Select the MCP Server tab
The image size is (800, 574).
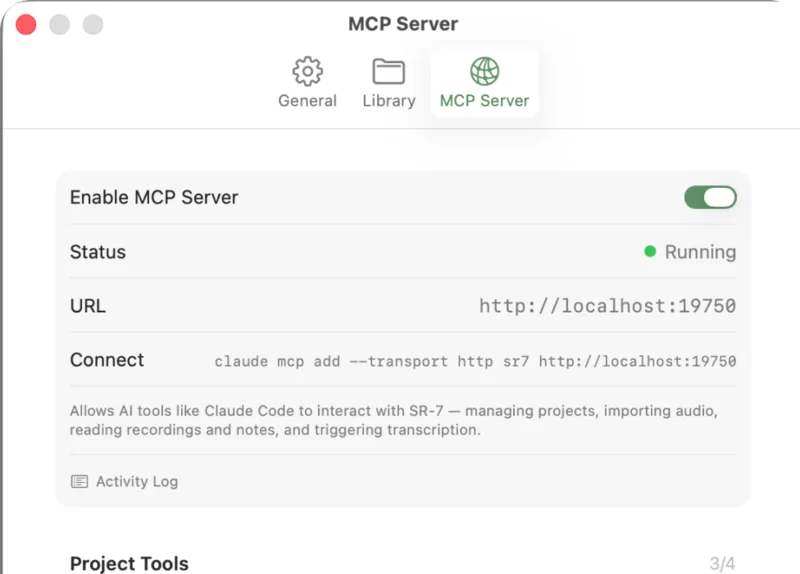point(484,83)
